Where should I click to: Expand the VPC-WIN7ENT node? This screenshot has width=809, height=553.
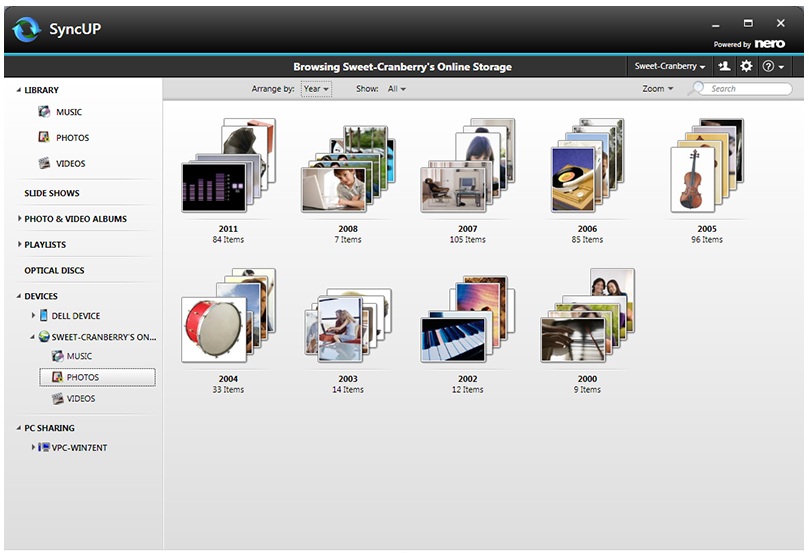33,447
